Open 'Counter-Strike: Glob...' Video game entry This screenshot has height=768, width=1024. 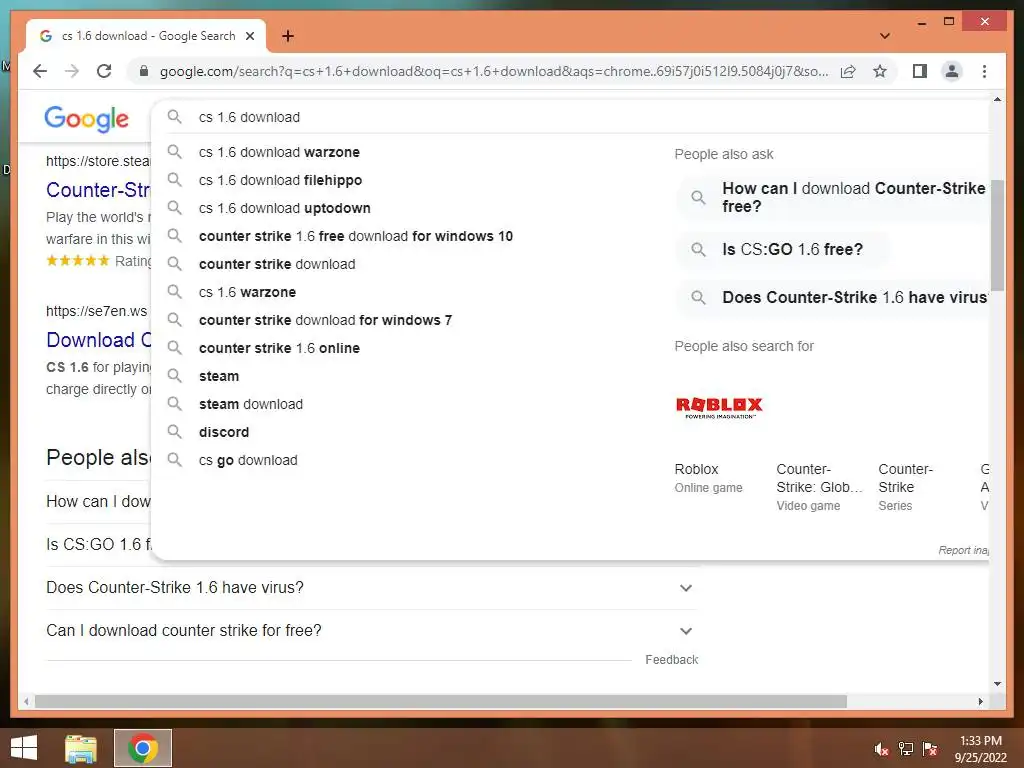coord(819,487)
